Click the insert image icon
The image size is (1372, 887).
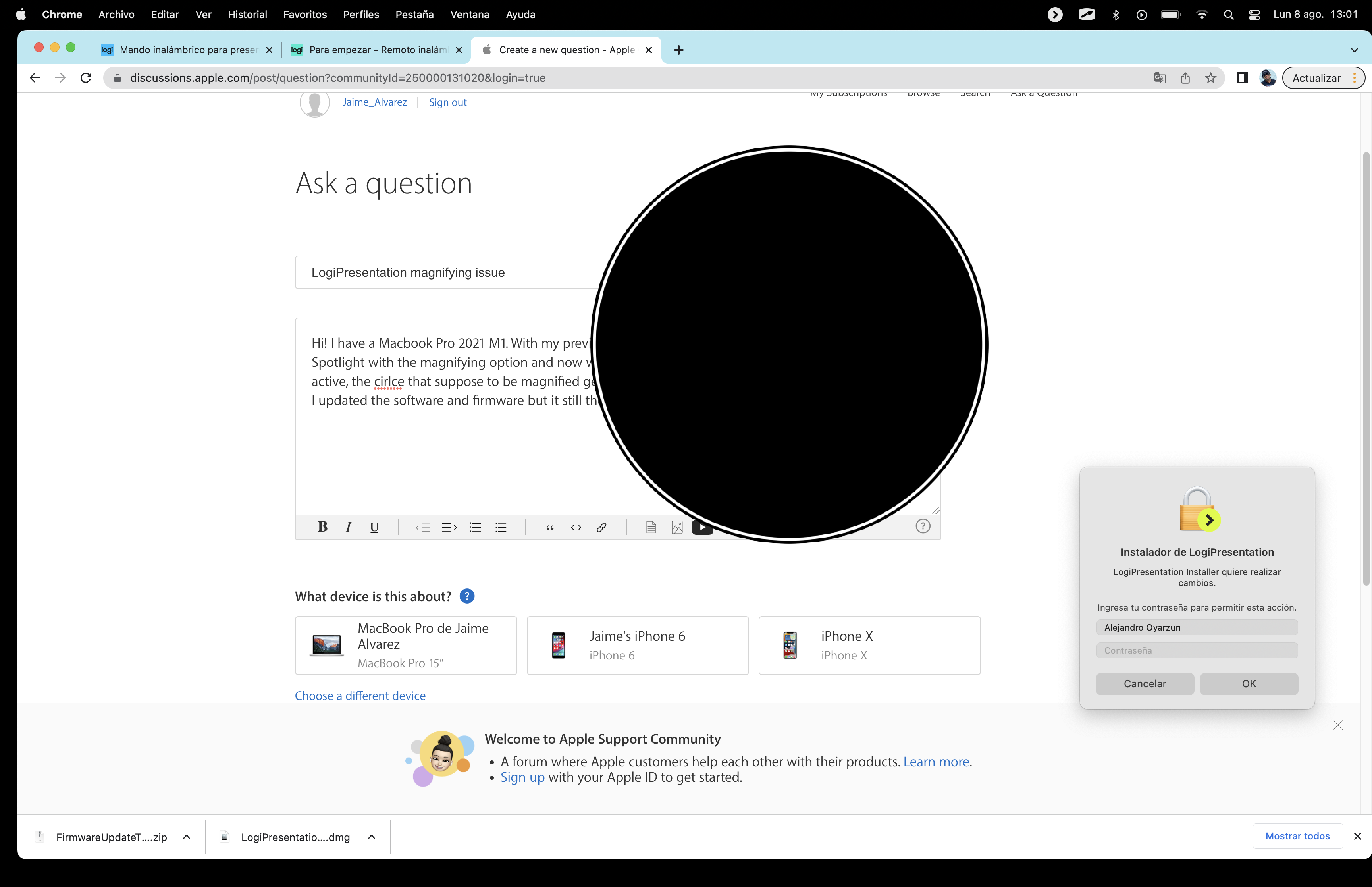pyautogui.click(x=677, y=527)
